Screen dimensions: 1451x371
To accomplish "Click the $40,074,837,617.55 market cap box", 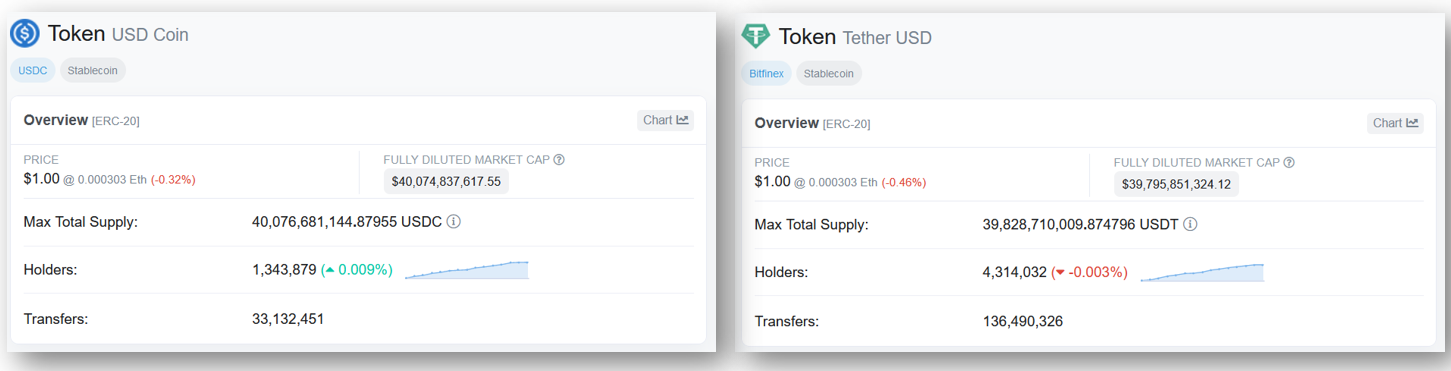I will 447,181.
